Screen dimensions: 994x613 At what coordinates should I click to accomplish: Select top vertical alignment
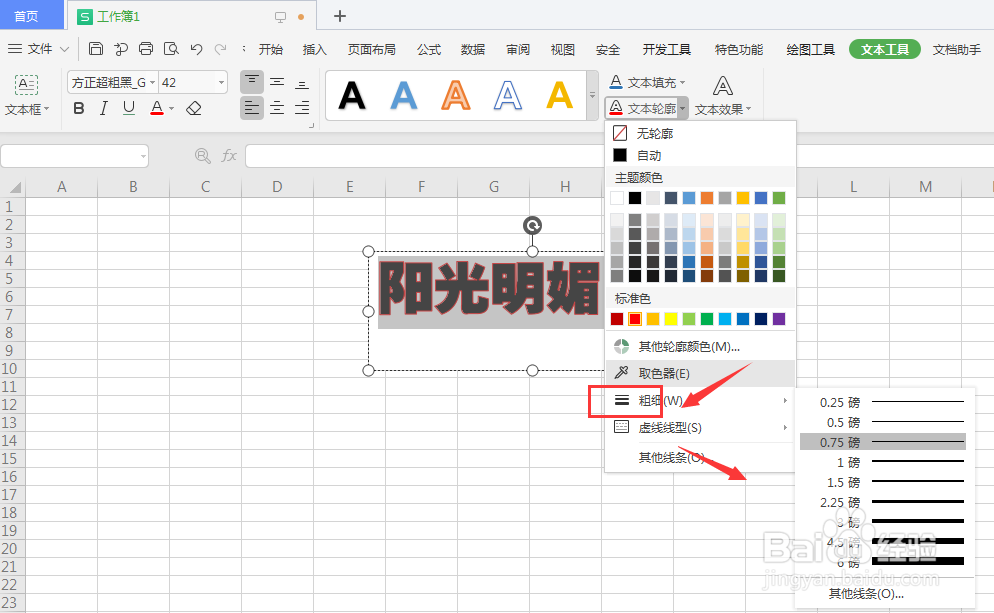[252, 82]
